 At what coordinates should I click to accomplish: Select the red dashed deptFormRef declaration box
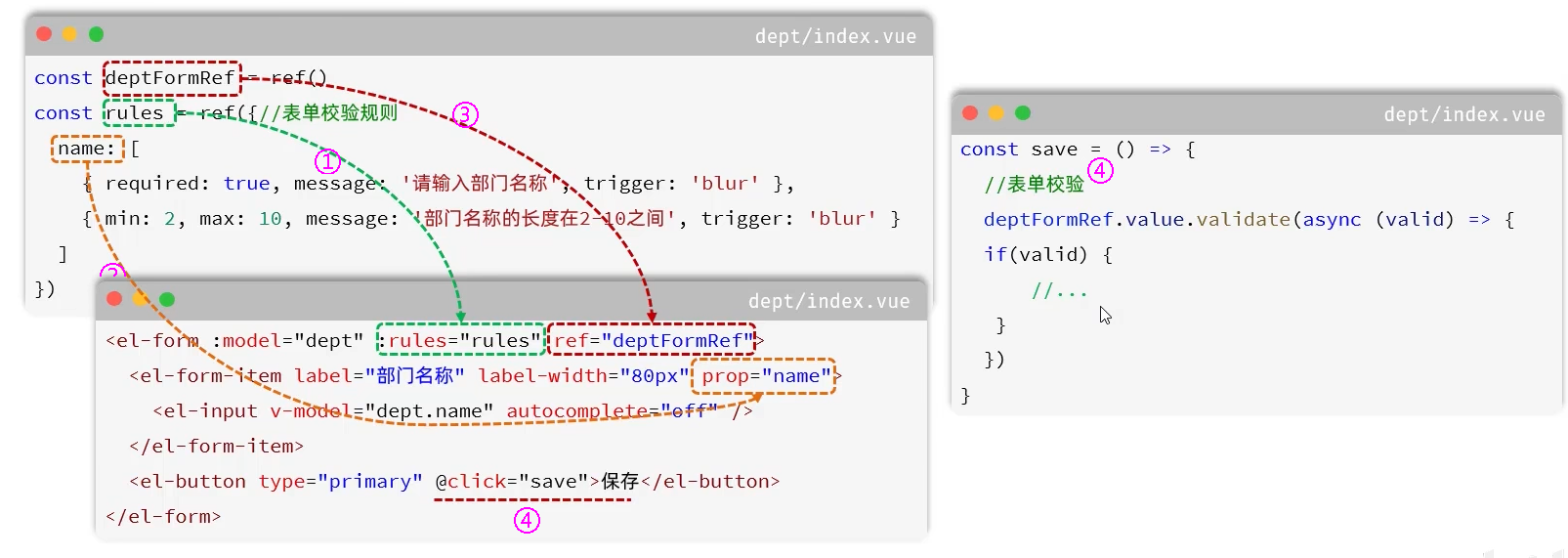(171, 78)
